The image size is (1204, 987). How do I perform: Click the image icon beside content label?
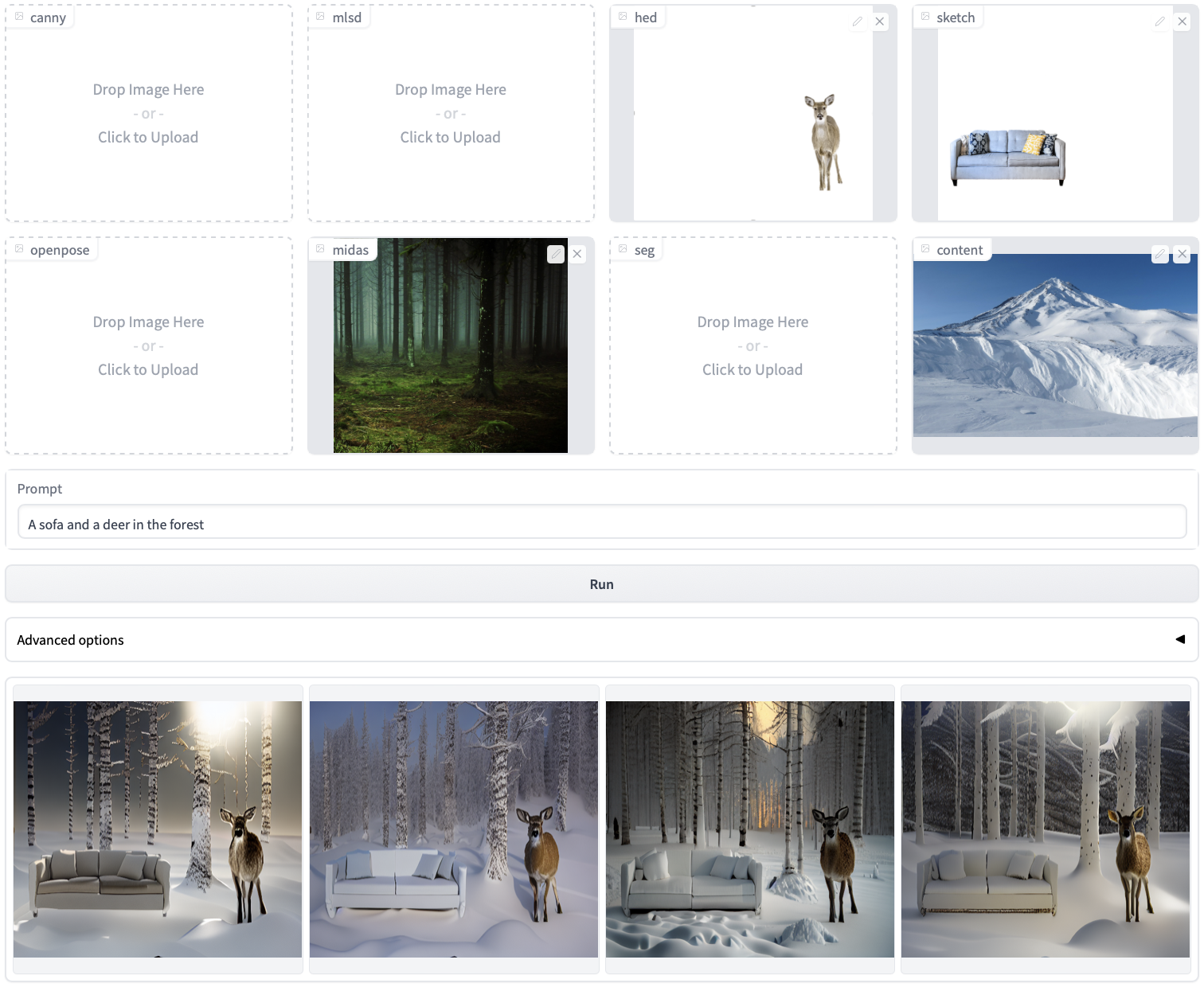(x=925, y=249)
